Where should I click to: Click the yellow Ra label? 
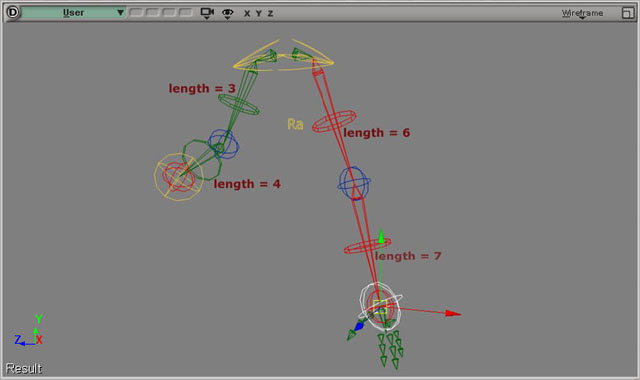pyautogui.click(x=295, y=124)
